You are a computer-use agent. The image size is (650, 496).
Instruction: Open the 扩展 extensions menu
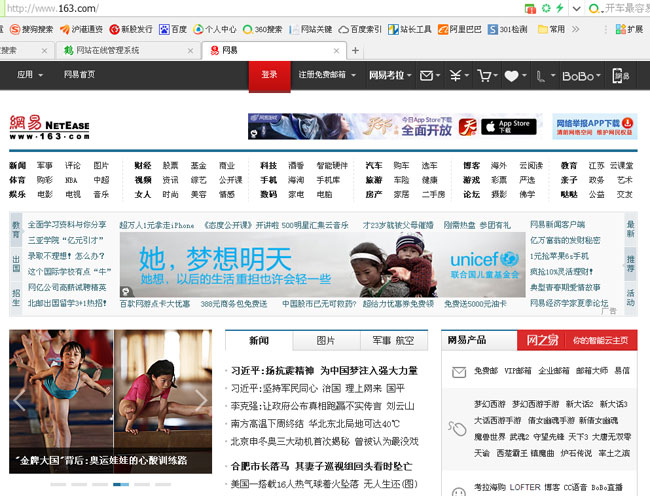629,29
